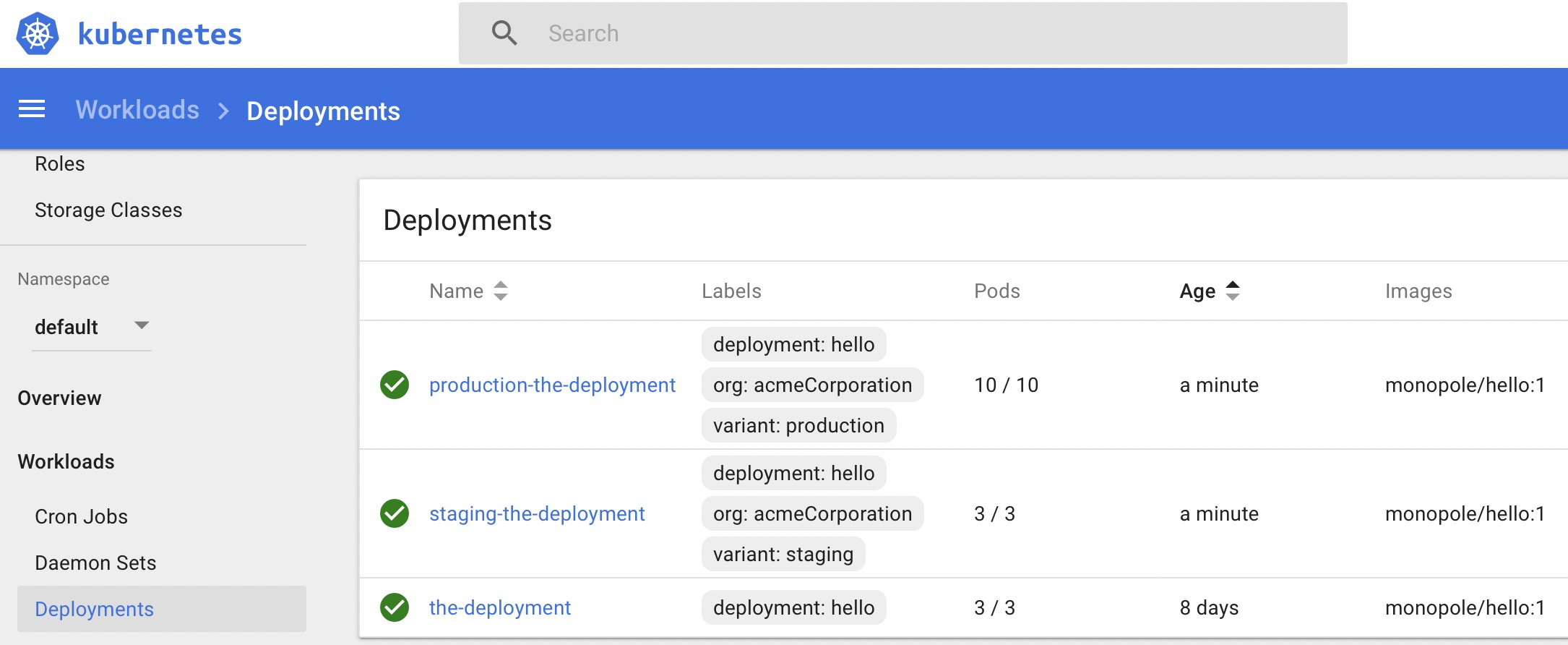This screenshot has width=1568, height=645.
Task: Click the variant: staging label chip
Action: (x=783, y=554)
